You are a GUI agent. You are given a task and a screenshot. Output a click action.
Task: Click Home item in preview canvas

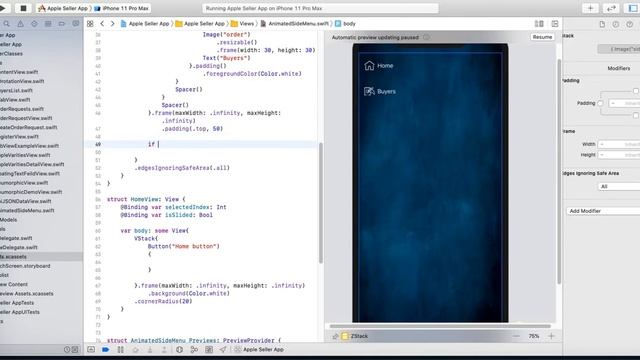379,65
